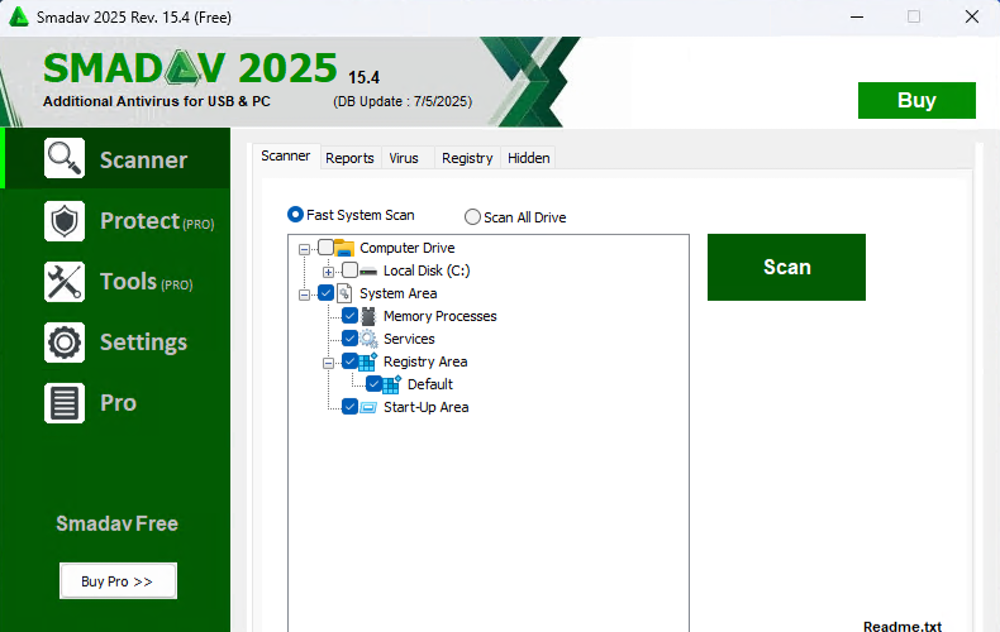This screenshot has width=1000, height=632.
Task: Click the Pro document list icon
Action: point(64,403)
